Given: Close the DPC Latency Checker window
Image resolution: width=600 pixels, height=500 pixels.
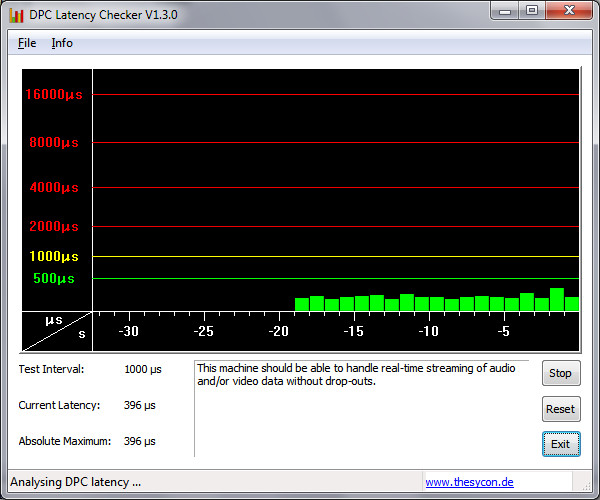Looking at the screenshot, I should [x=566, y=11].
